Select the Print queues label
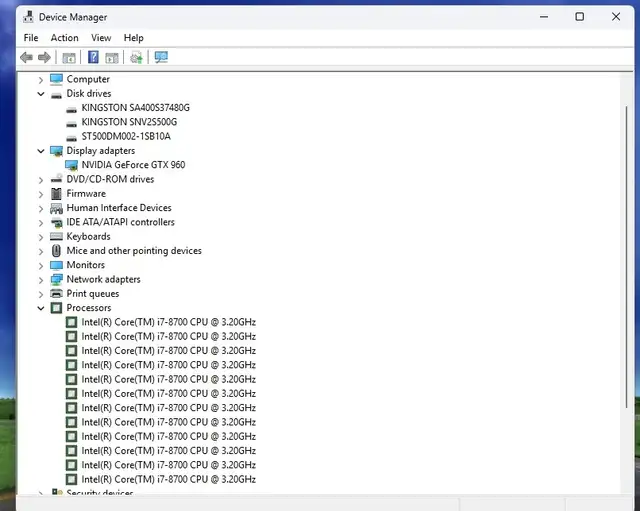 [x=93, y=293]
